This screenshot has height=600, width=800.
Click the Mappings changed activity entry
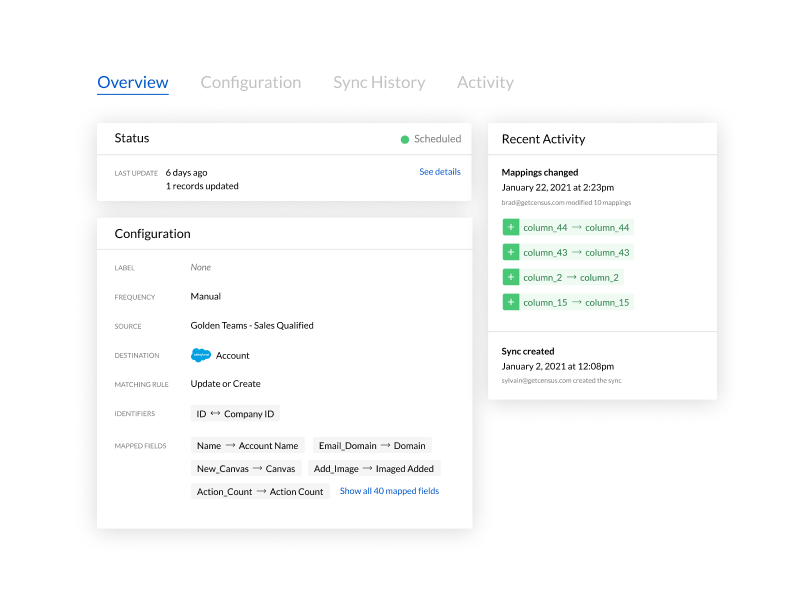(x=540, y=172)
